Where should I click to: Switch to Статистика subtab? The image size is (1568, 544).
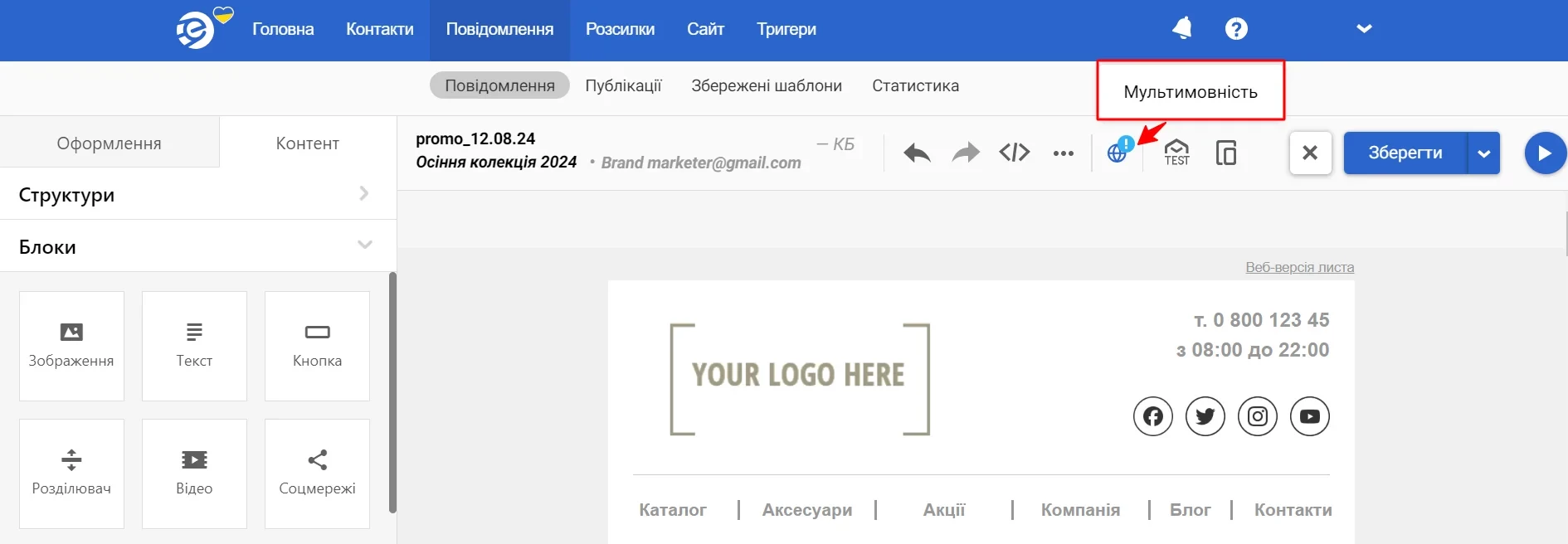(915, 85)
